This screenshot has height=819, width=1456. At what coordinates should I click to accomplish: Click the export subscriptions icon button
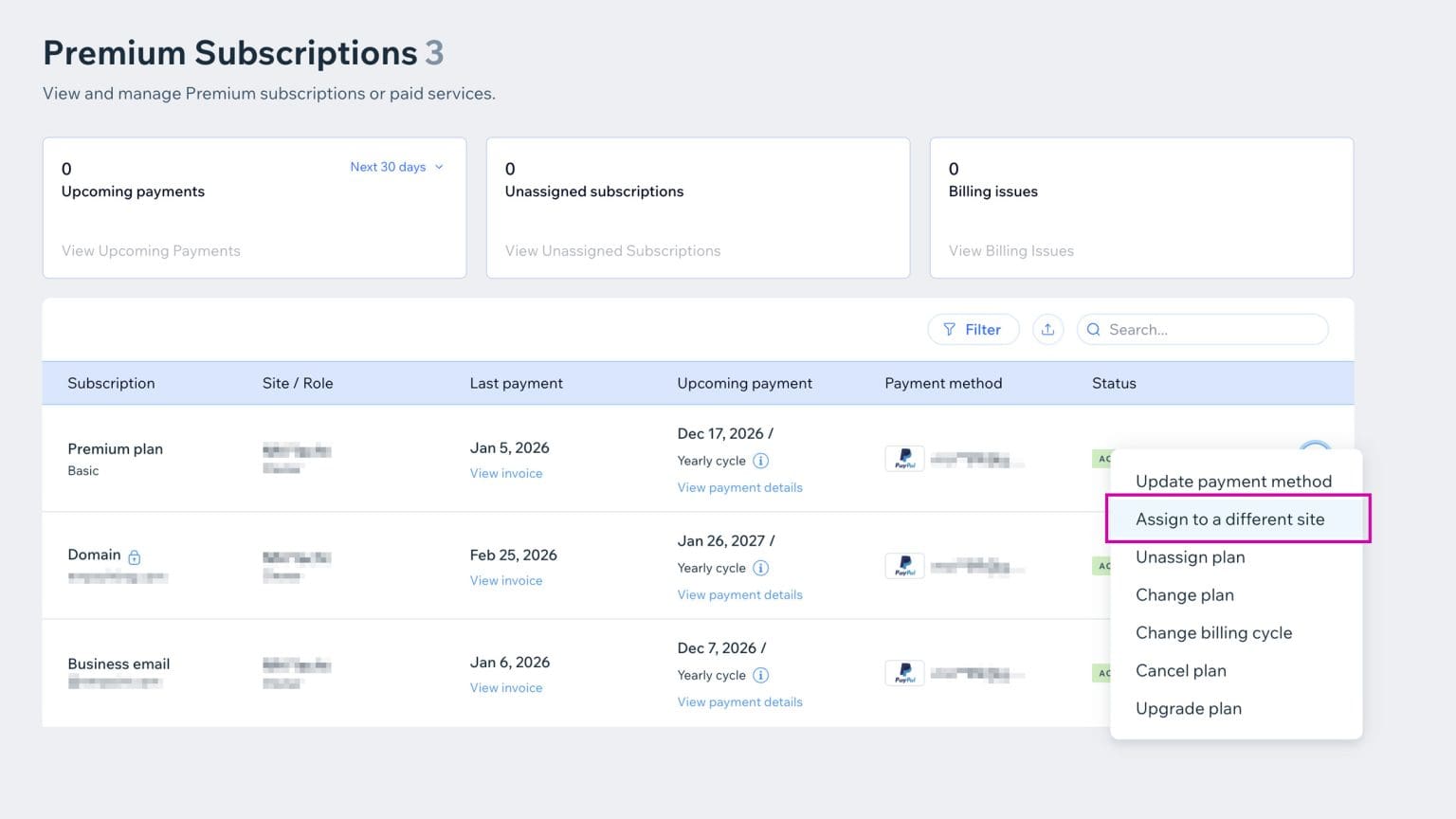coord(1047,330)
